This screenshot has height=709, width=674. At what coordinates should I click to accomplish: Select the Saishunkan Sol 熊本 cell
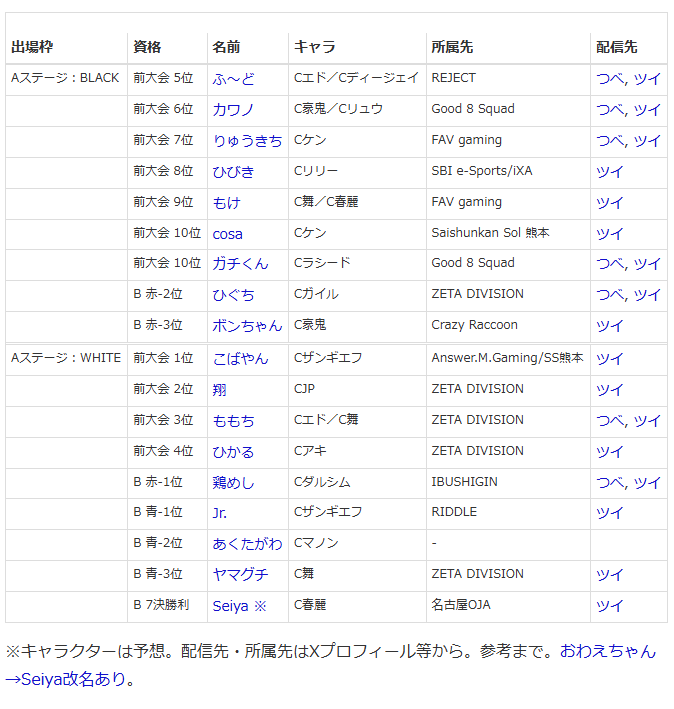pos(508,233)
